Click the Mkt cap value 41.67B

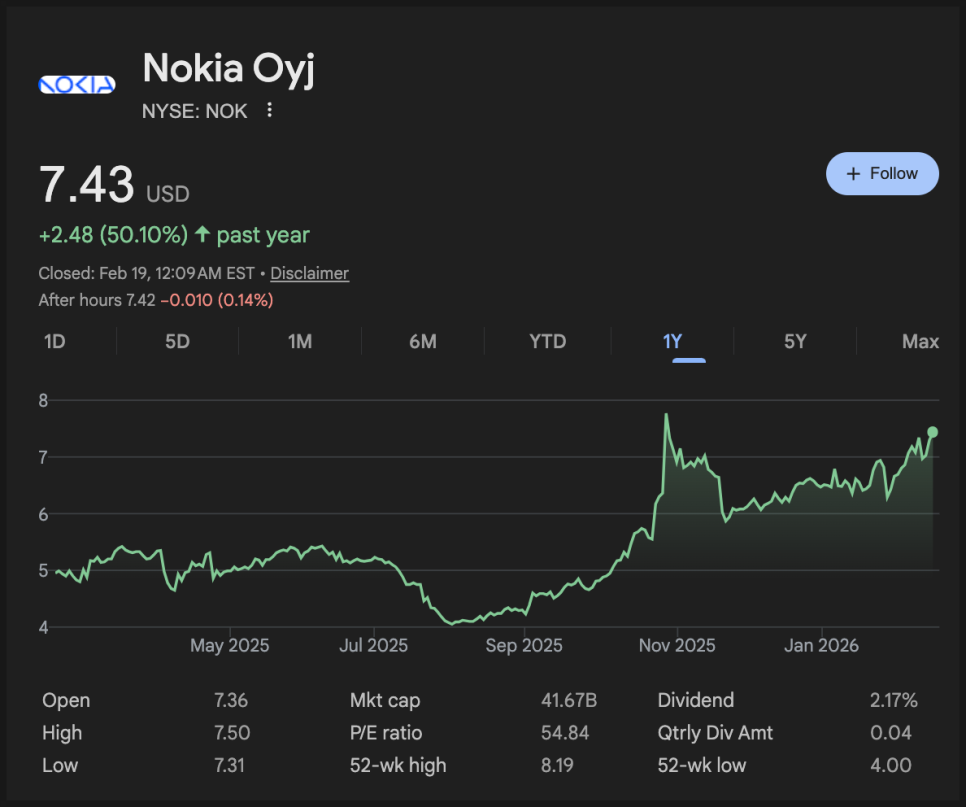[568, 700]
